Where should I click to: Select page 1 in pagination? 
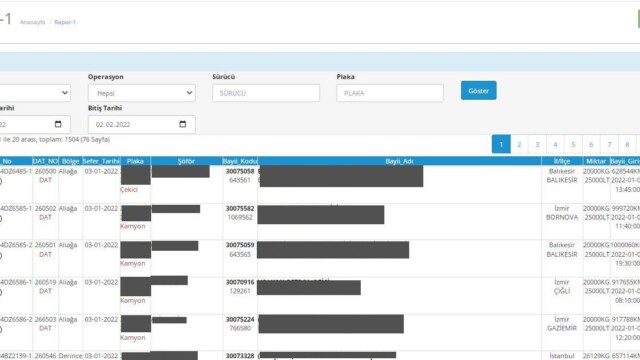(x=501, y=144)
